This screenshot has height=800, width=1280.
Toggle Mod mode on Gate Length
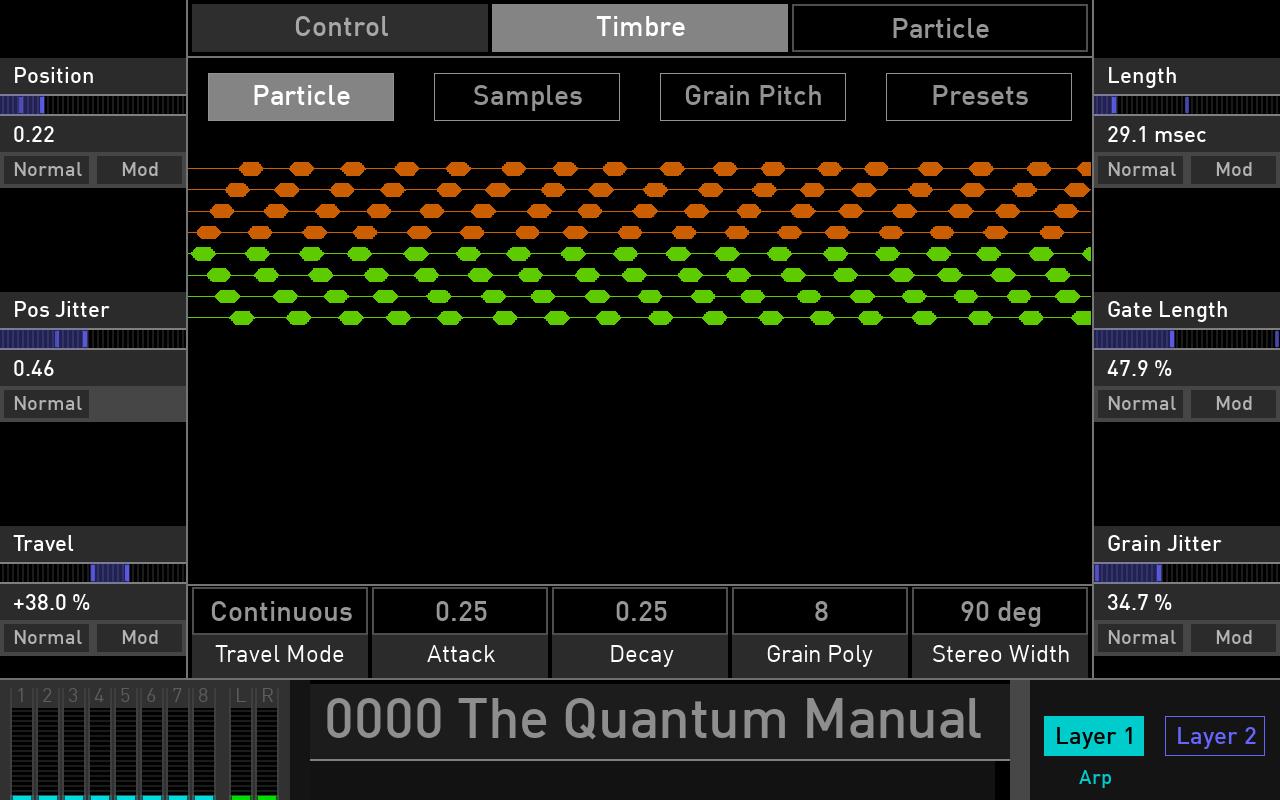(x=1233, y=403)
